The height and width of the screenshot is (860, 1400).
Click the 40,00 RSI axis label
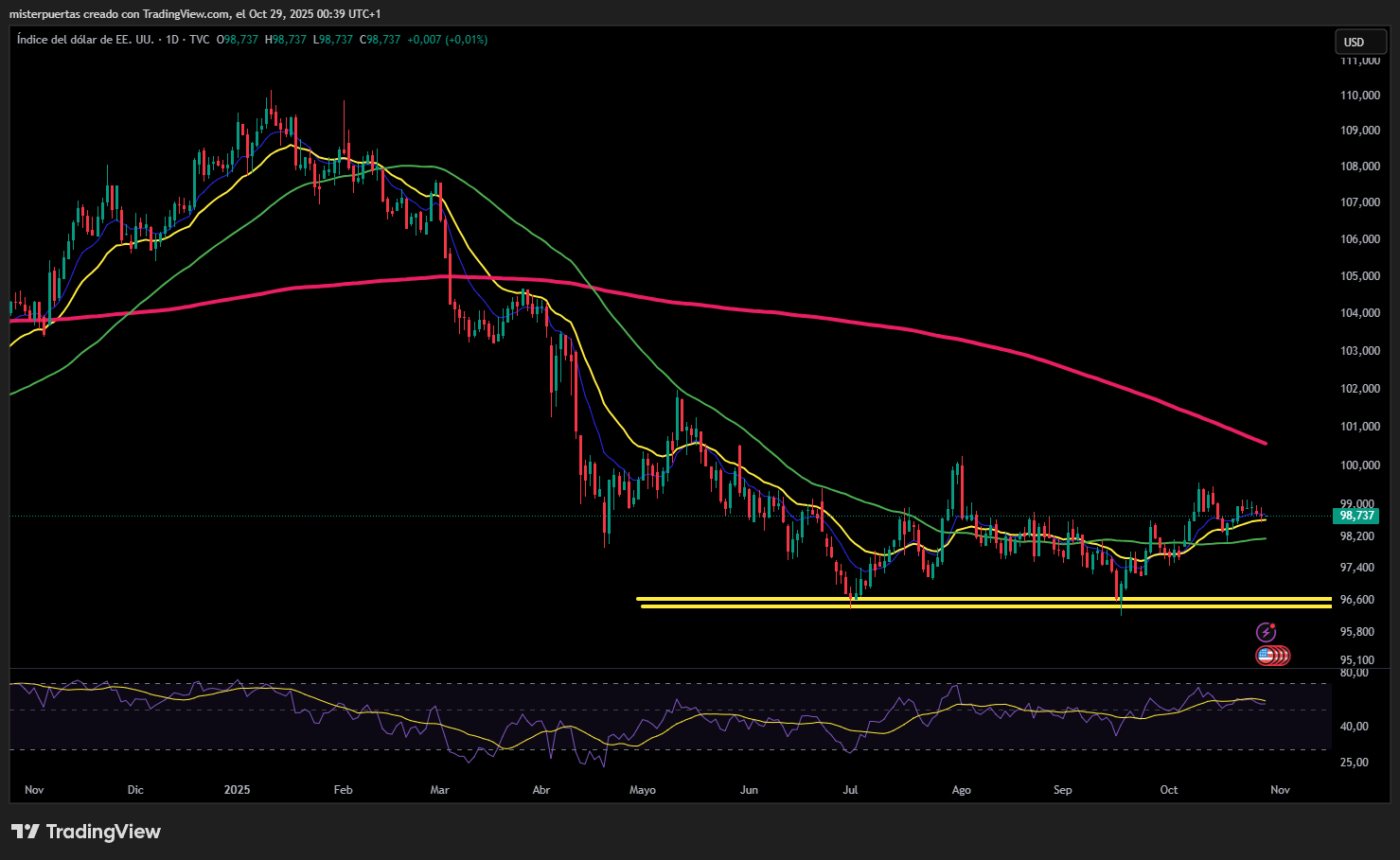[x=1355, y=727]
